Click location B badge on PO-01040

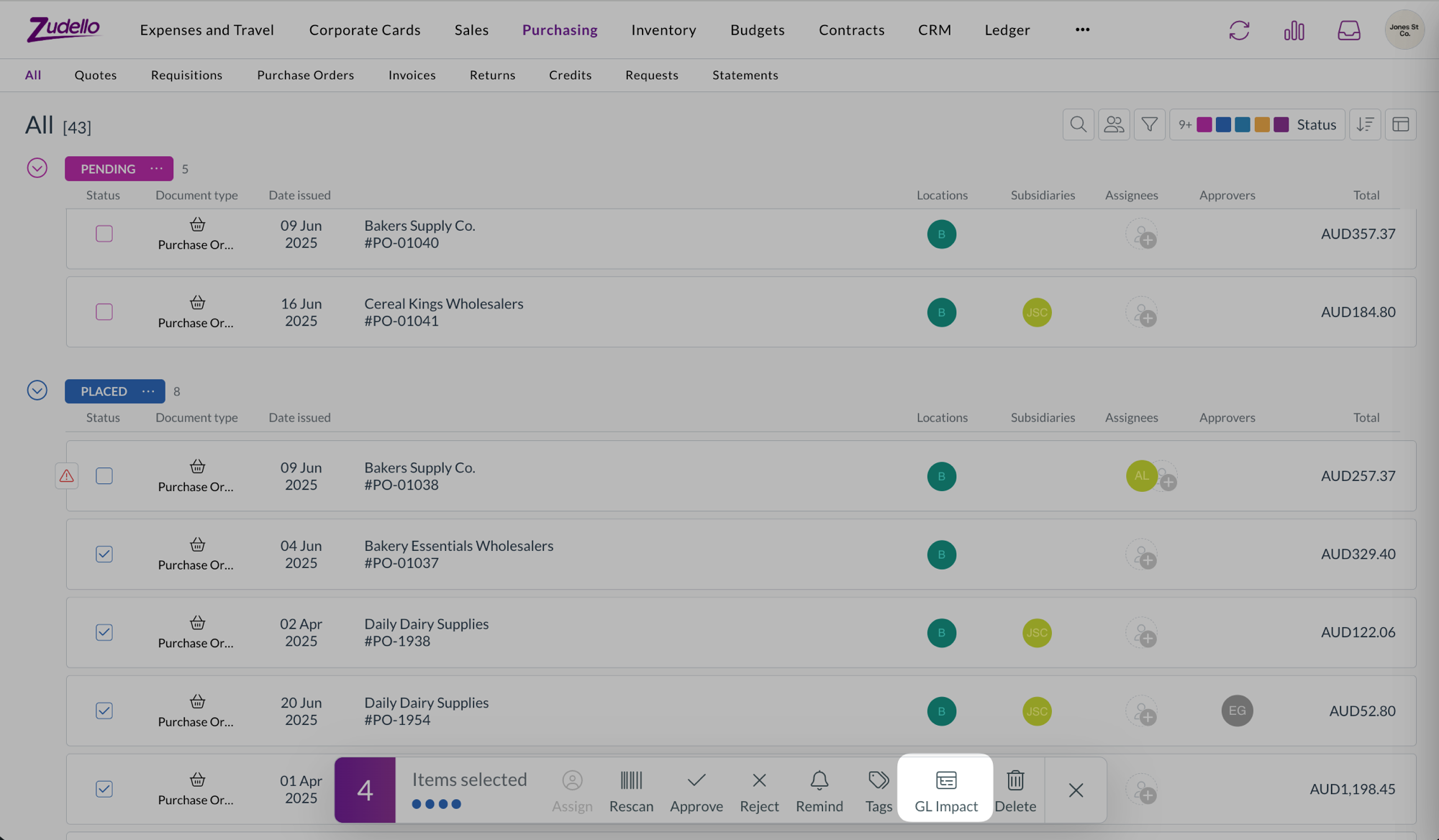[941, 234]
